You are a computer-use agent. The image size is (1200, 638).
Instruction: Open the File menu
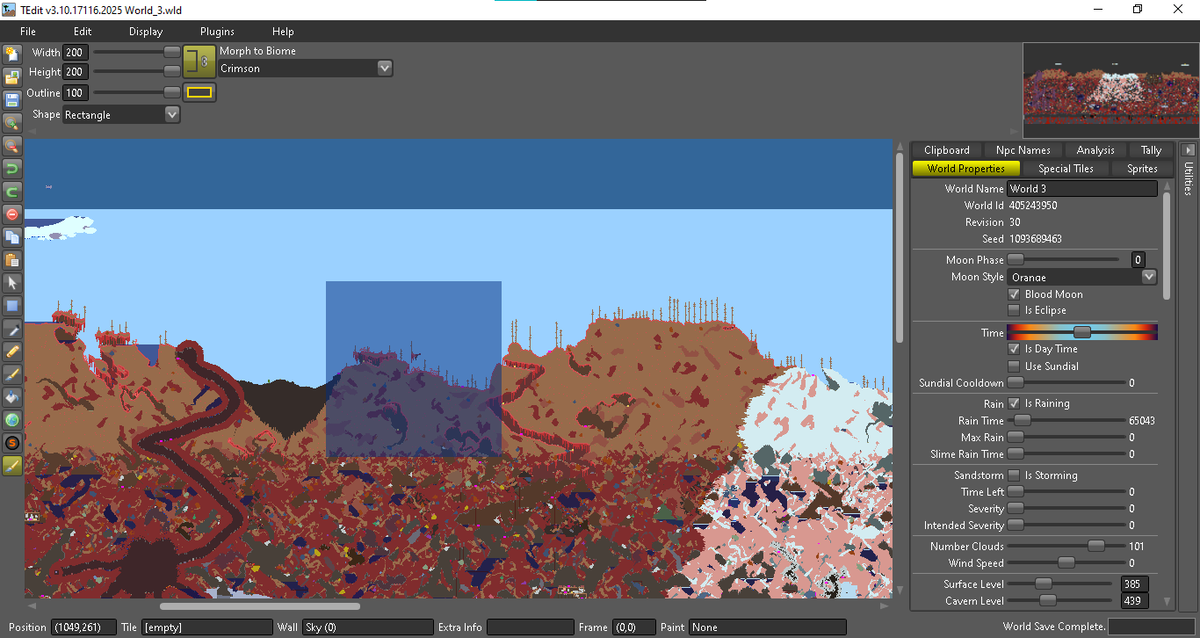pyautogui.click(x=28, y=32)
